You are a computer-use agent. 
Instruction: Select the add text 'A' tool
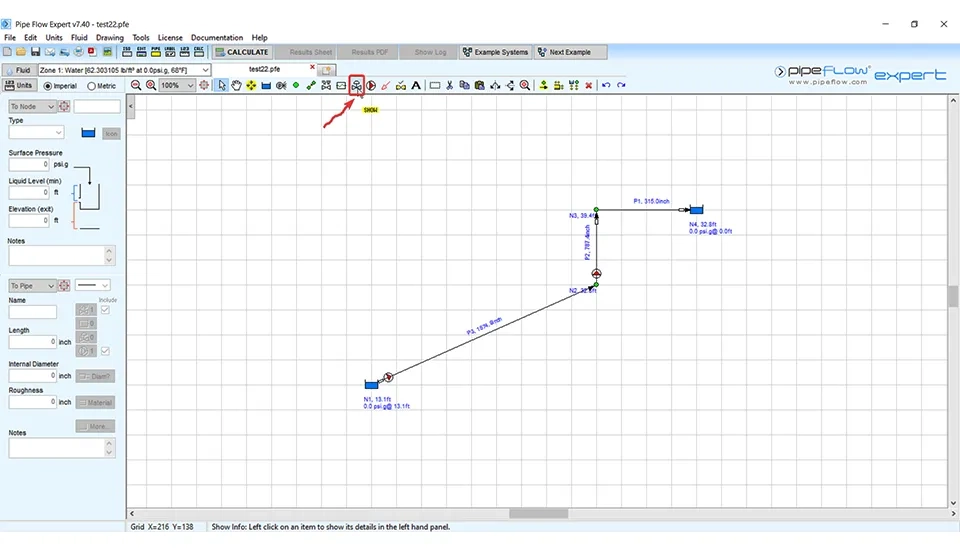416,86
